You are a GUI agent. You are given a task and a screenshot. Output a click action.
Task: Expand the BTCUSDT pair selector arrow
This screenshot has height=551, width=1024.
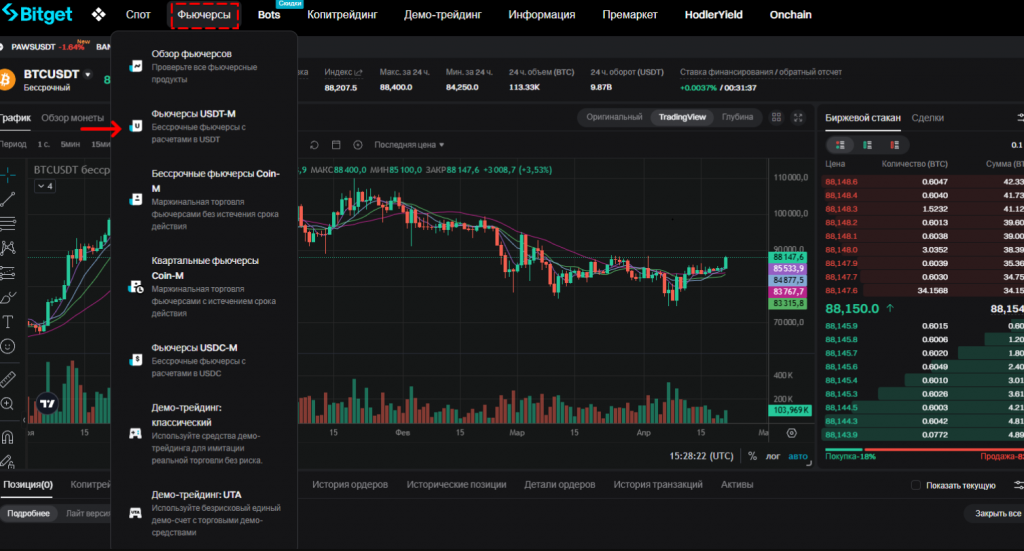[88, 74]
